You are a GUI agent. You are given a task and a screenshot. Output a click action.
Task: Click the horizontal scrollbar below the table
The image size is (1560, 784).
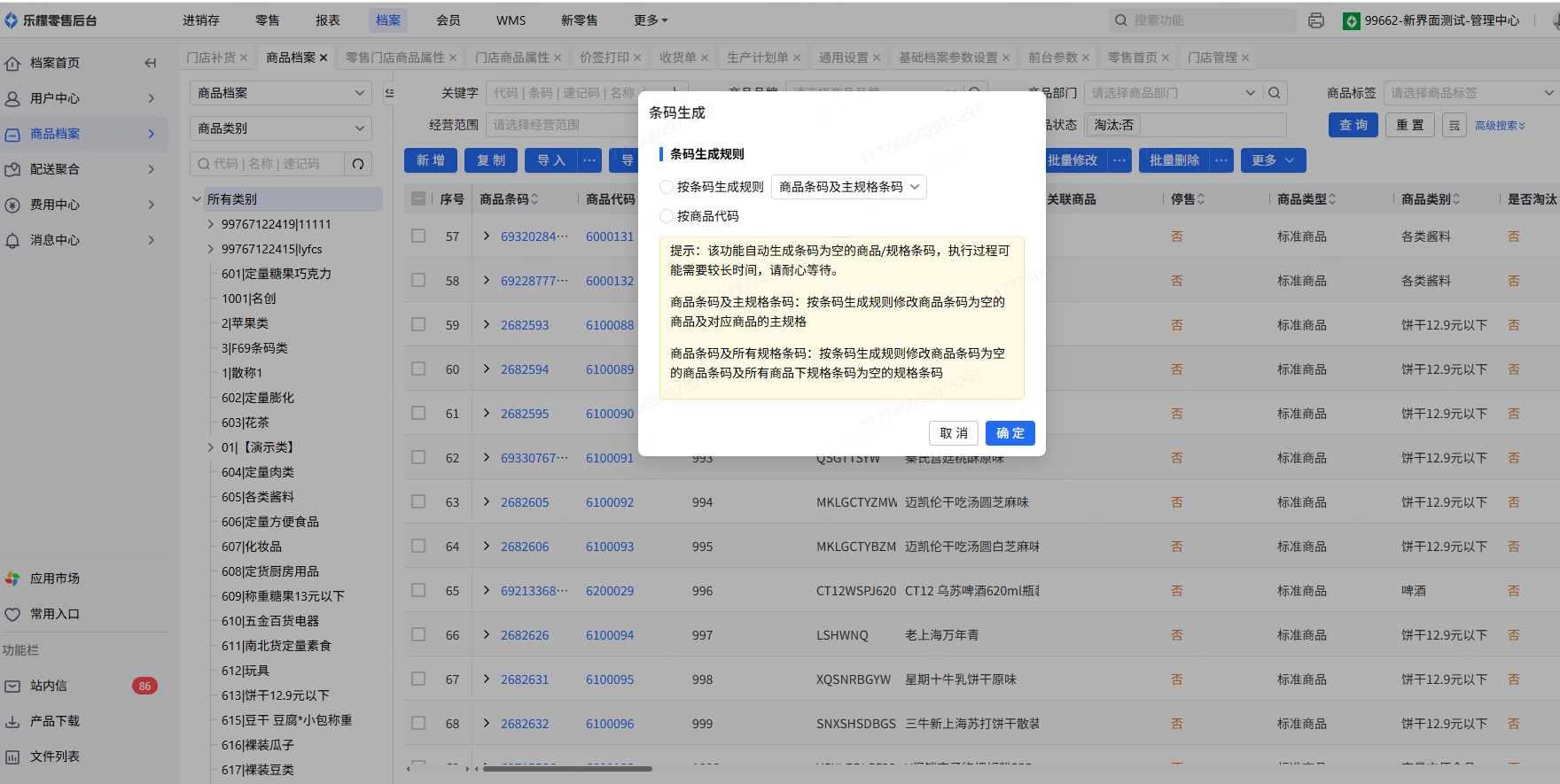tap(567, 769)
